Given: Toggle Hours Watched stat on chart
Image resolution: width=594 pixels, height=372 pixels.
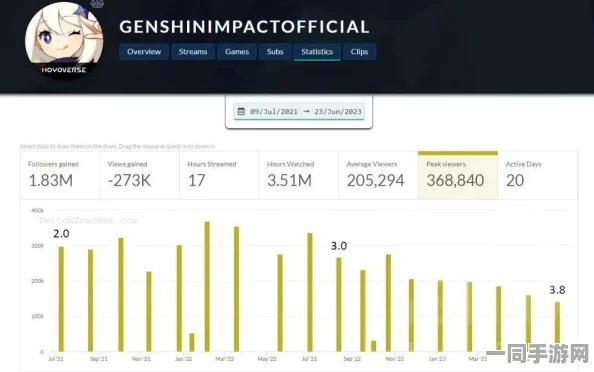Looking at the screenshot, I should 299,175.
